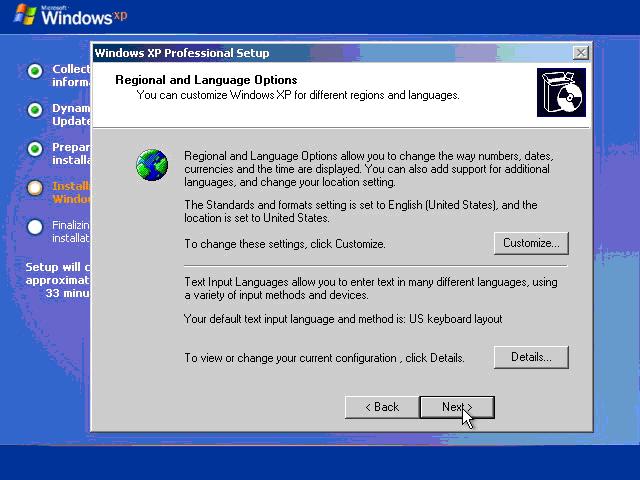Close the Windows XP Professional Setup dialog
Screen dimensions: 640x480
tap(580, 53)
